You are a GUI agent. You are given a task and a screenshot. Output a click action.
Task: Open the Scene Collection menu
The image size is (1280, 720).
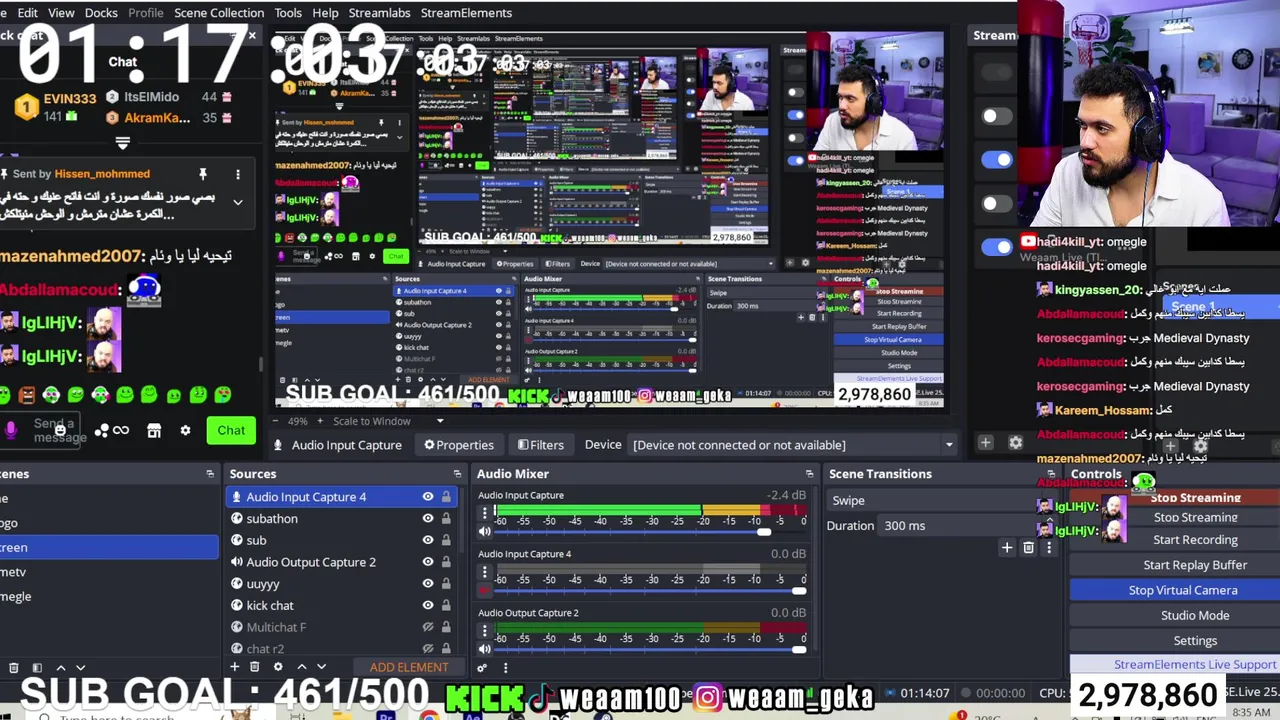click(219, 13)
